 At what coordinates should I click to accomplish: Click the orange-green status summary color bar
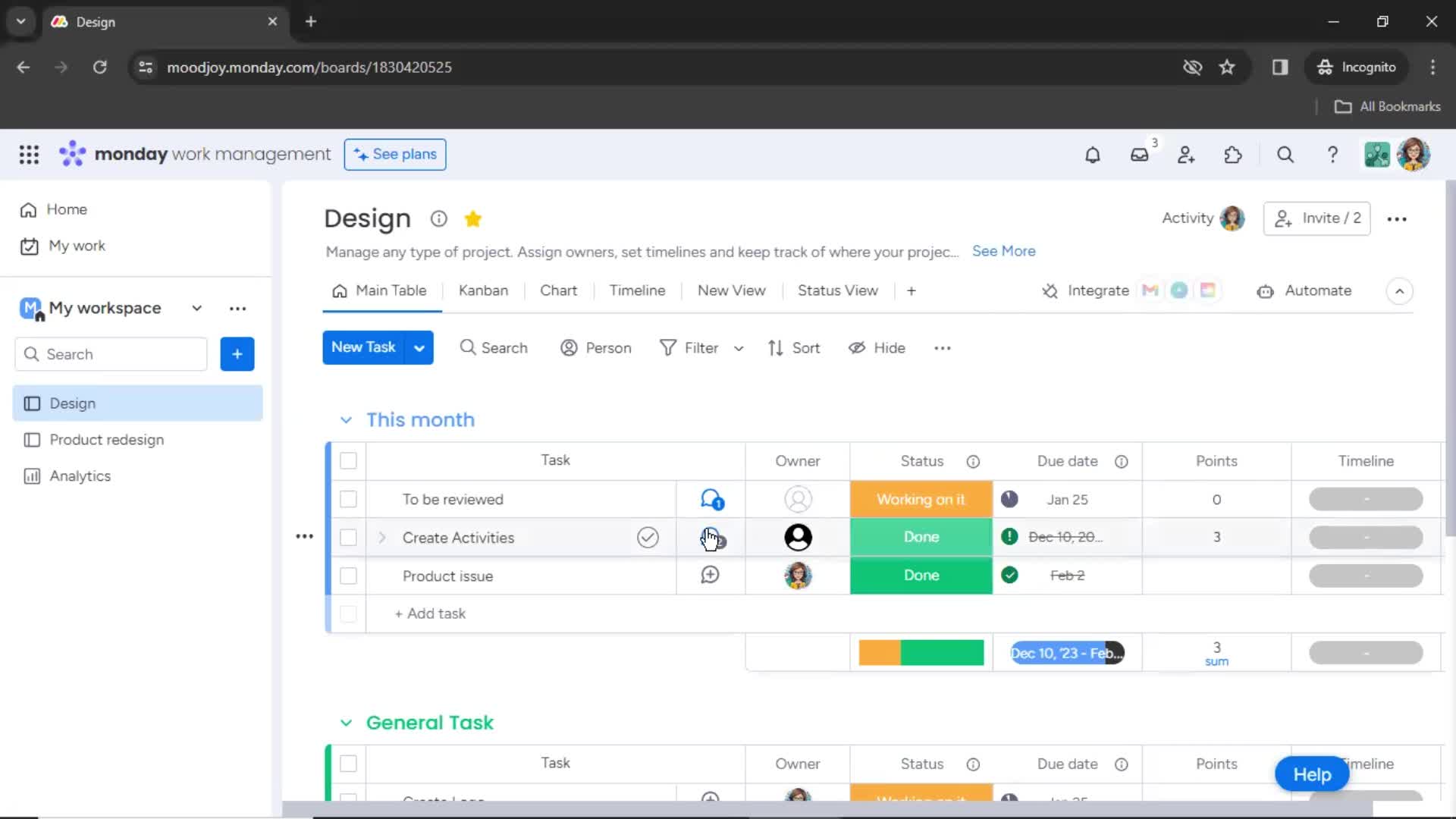pyautogui.click(x=921, y=652)
